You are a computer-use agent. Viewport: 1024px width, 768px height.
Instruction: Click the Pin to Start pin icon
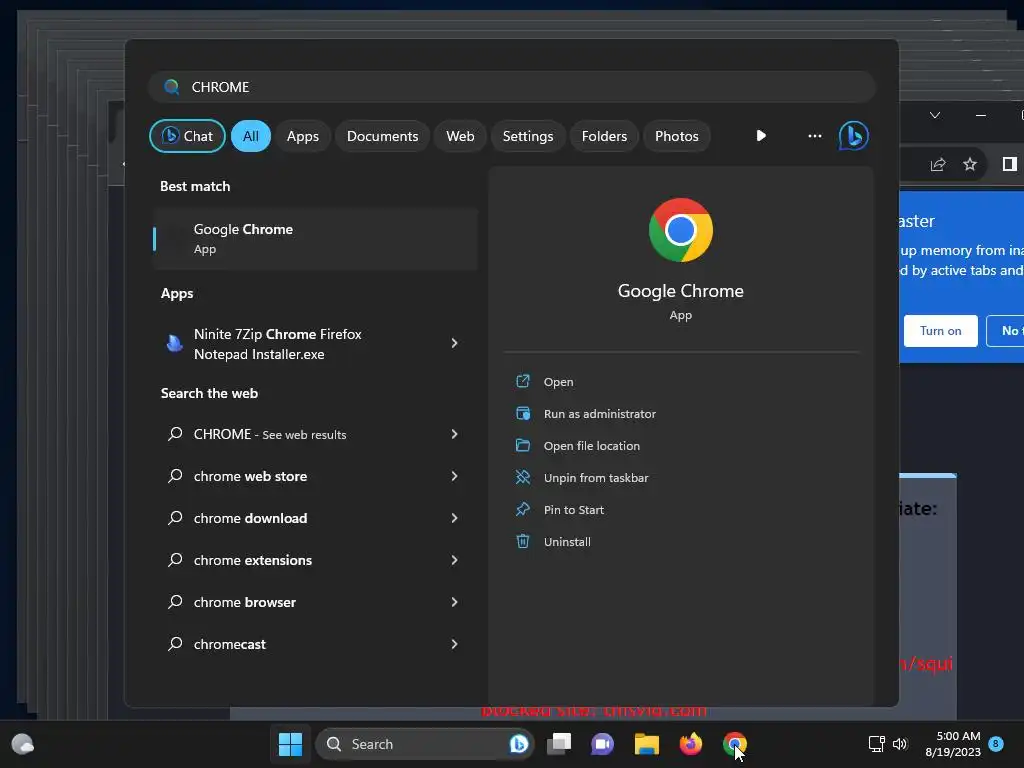point(523,509)
